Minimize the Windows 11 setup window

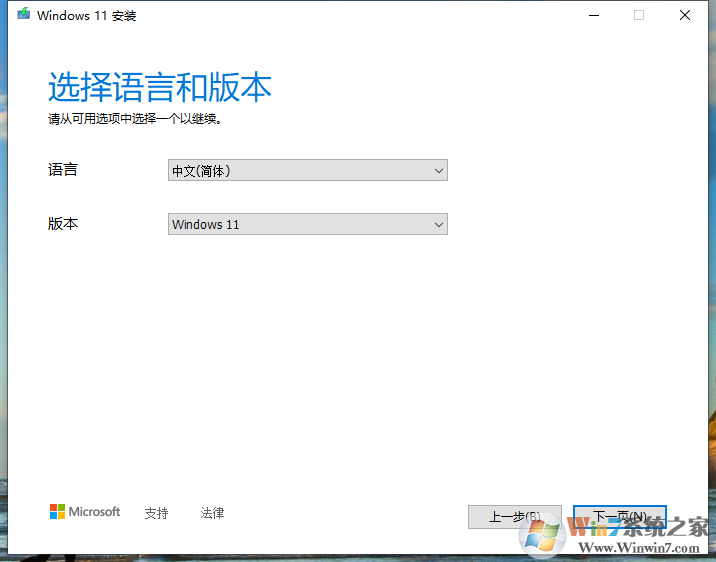pos(594,15)
